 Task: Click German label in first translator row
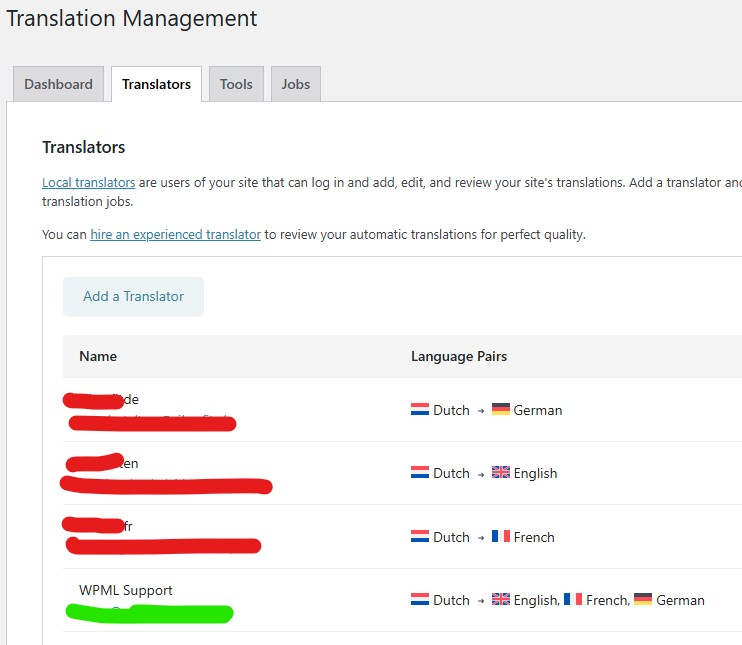coord(538,410)
